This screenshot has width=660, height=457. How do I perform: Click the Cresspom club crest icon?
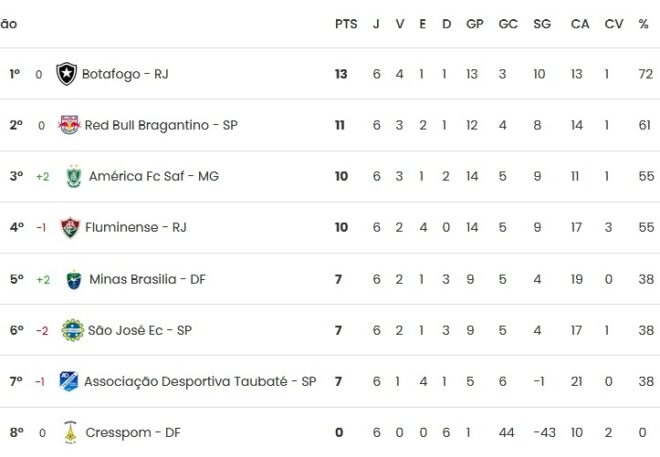(69, 432)
